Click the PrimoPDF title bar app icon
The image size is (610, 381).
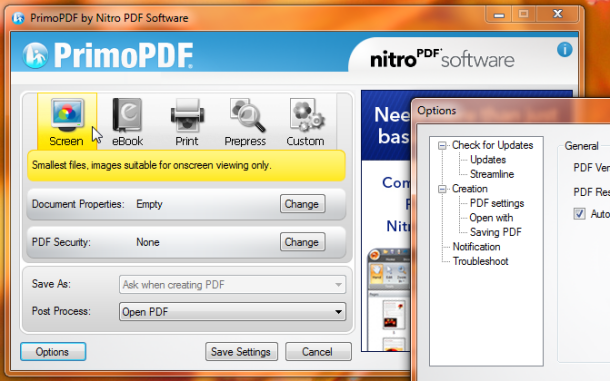(x=18, y=18)
